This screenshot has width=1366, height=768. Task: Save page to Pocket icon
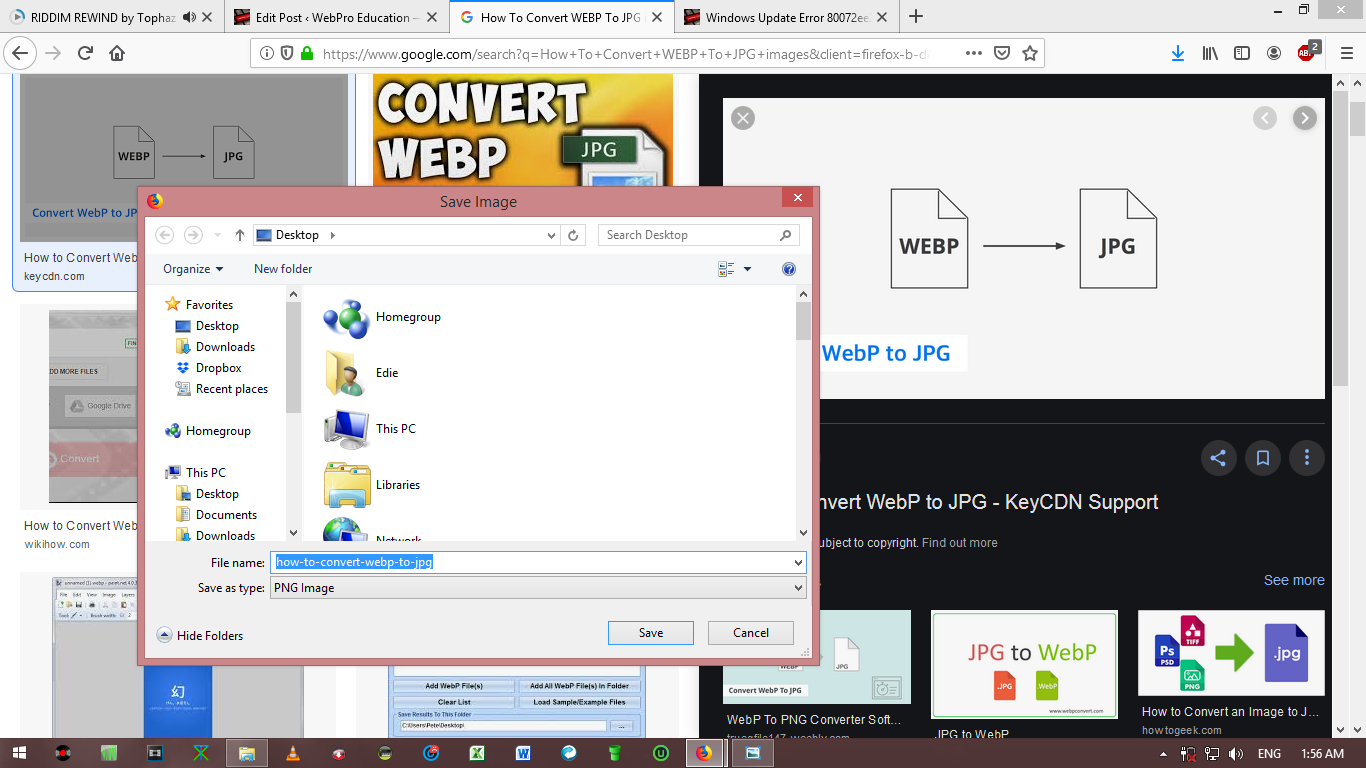(x=1001, y=53)
